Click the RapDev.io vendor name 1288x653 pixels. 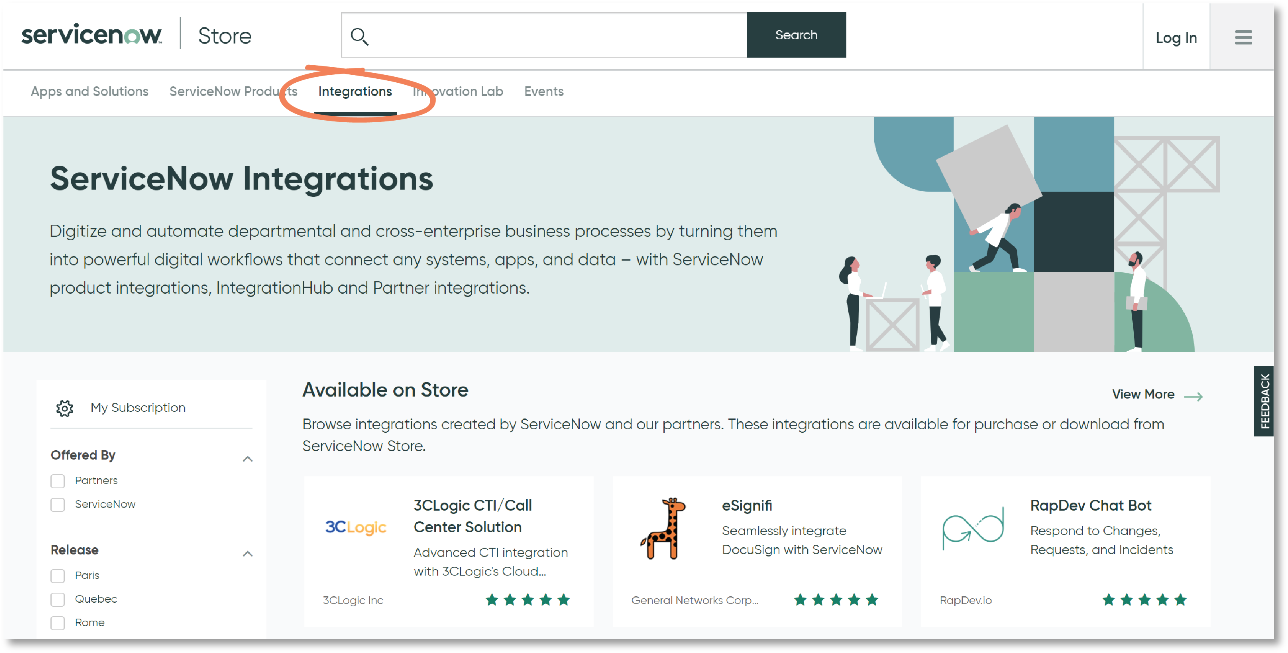[966, 600]
